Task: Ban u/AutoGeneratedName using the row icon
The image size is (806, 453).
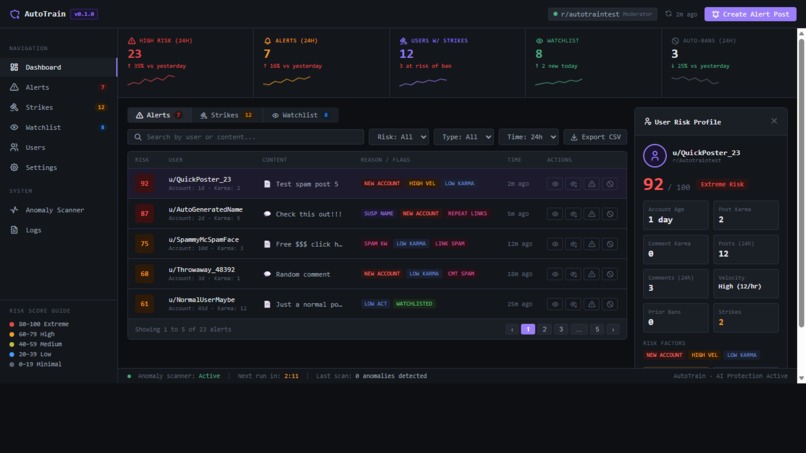Action: pos(610,214)
